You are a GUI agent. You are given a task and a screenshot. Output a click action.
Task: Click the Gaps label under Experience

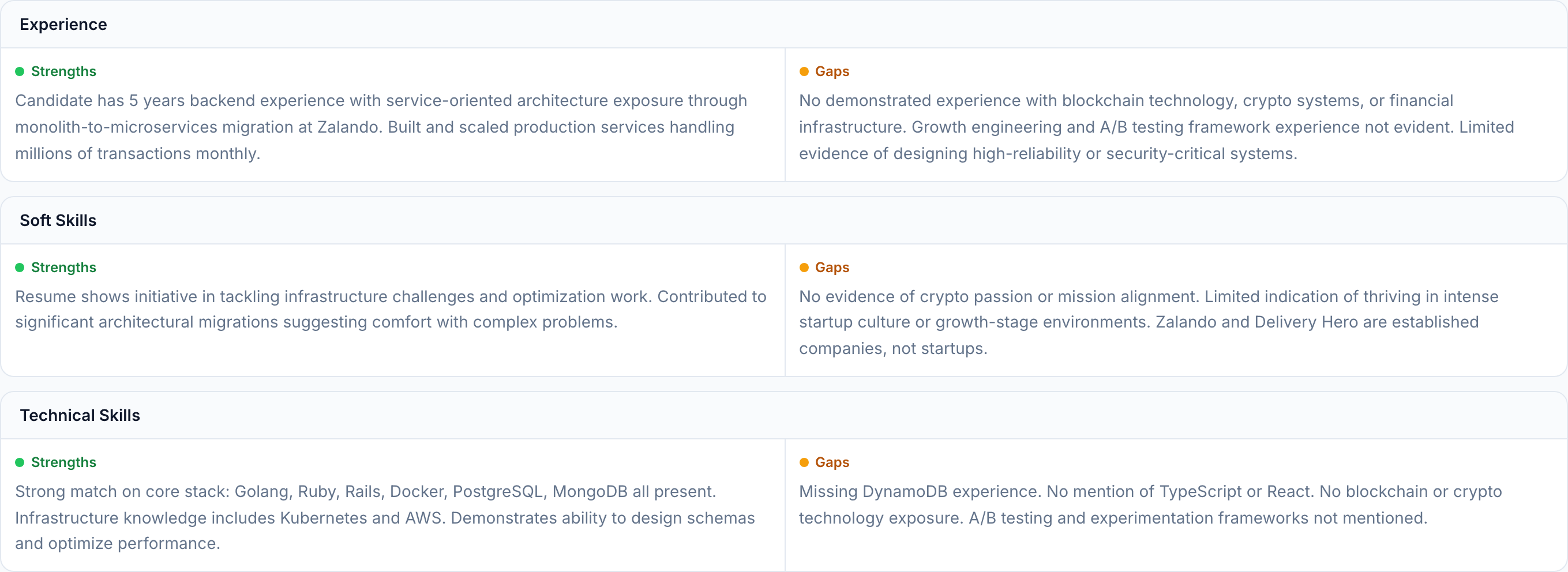pos(831,72)
